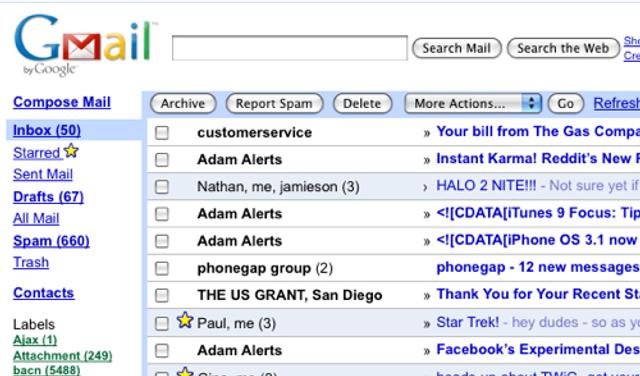Viewport: 640px width, 376px height.
Task: Tick the checkbox for phonegap group
Action: [x=162, y=269]
